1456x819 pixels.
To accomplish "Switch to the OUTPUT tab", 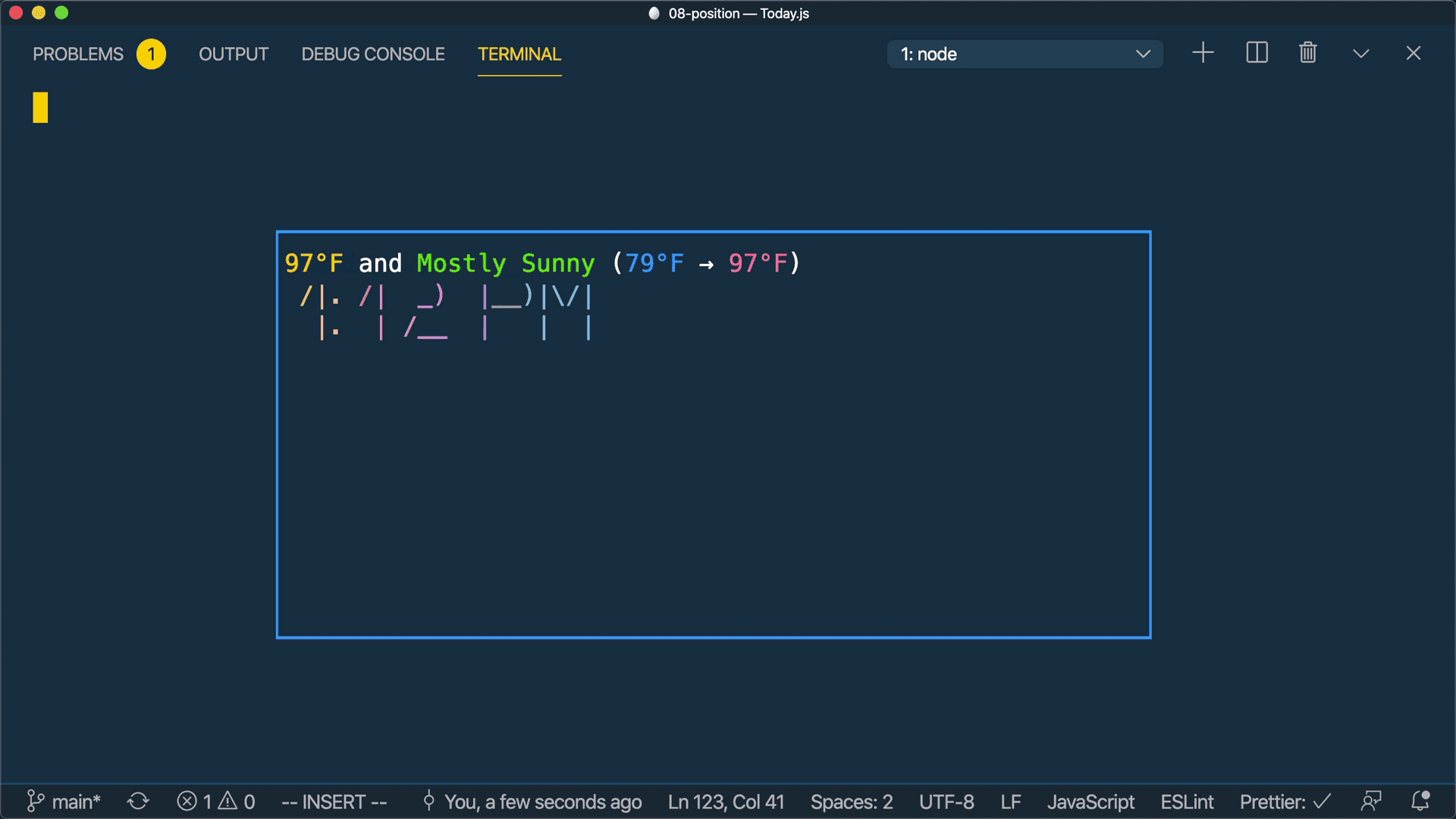I will 233,54.
